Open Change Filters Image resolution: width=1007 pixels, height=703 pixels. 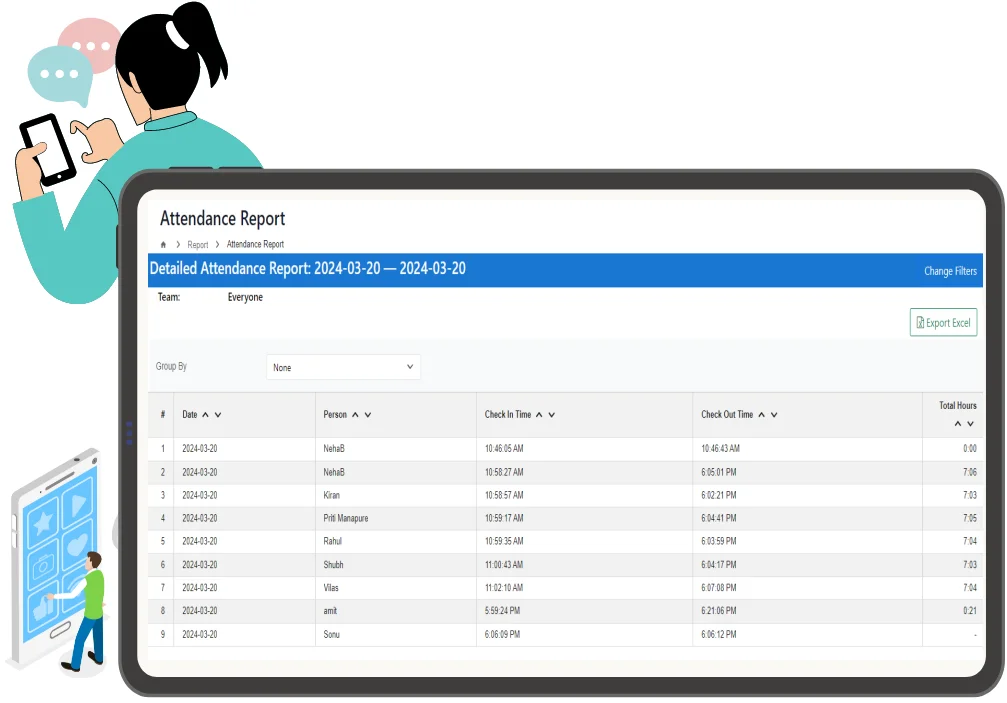click(950, 271)
